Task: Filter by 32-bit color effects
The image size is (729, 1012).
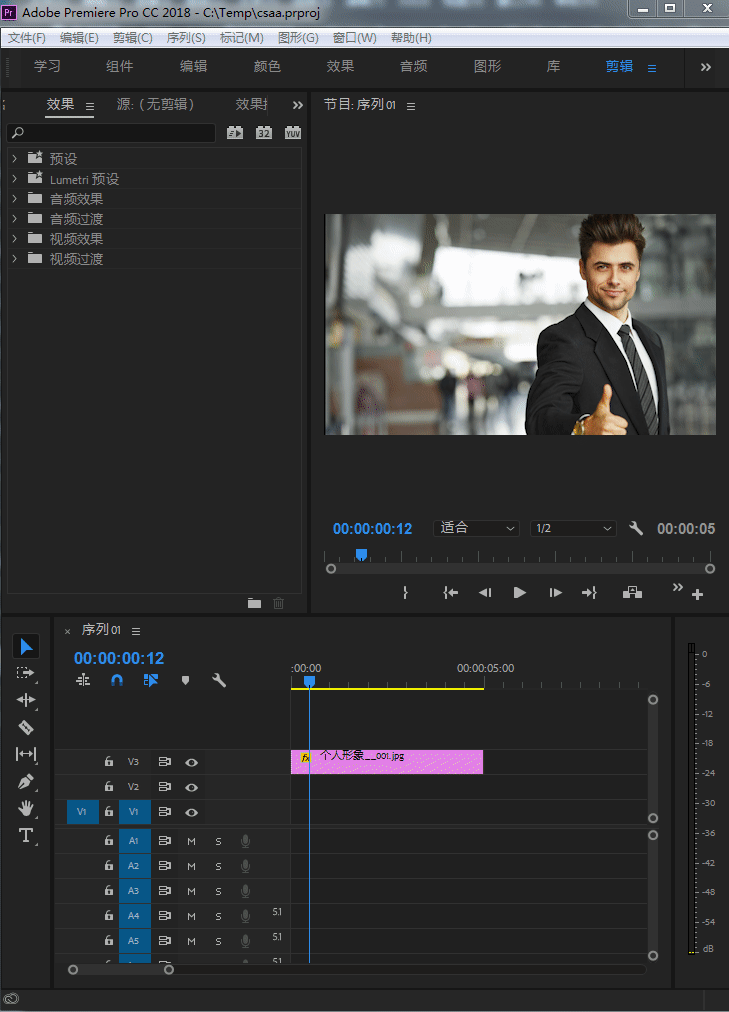Action: [264, 132]
